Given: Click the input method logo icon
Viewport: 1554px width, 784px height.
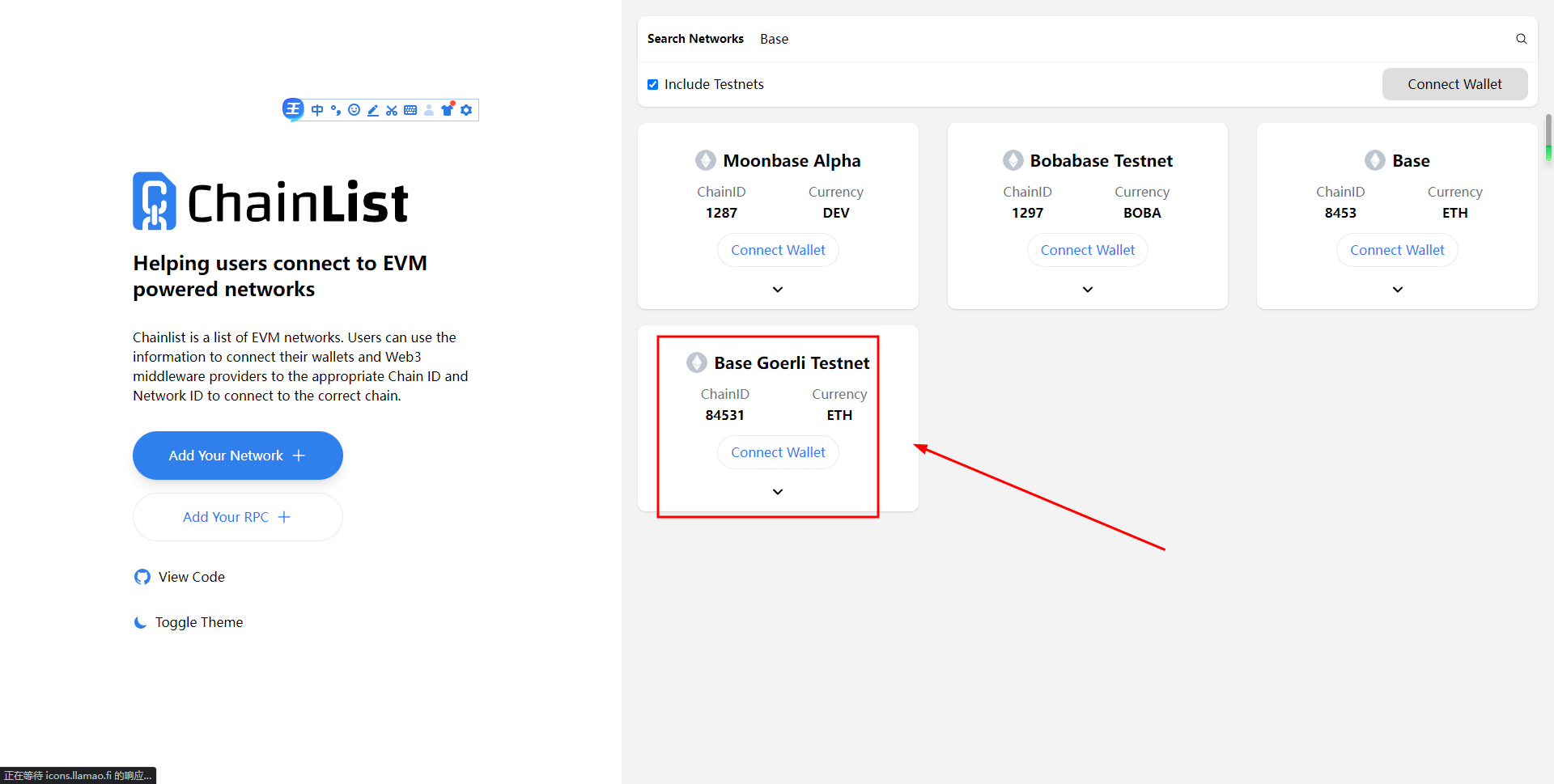Looking at the screenshot, I should point(293,109).
